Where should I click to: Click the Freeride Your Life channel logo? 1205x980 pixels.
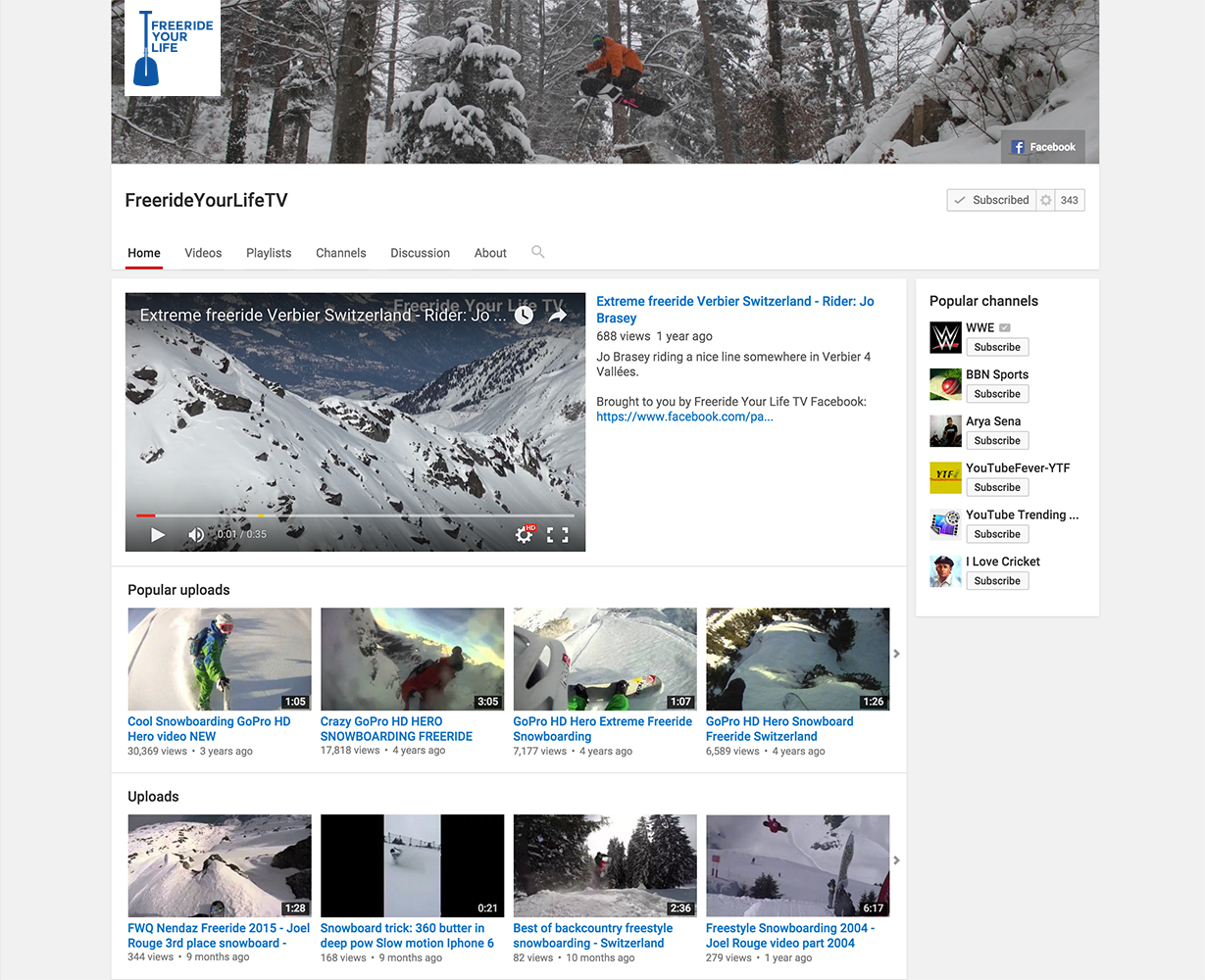(x=173, y=48)
